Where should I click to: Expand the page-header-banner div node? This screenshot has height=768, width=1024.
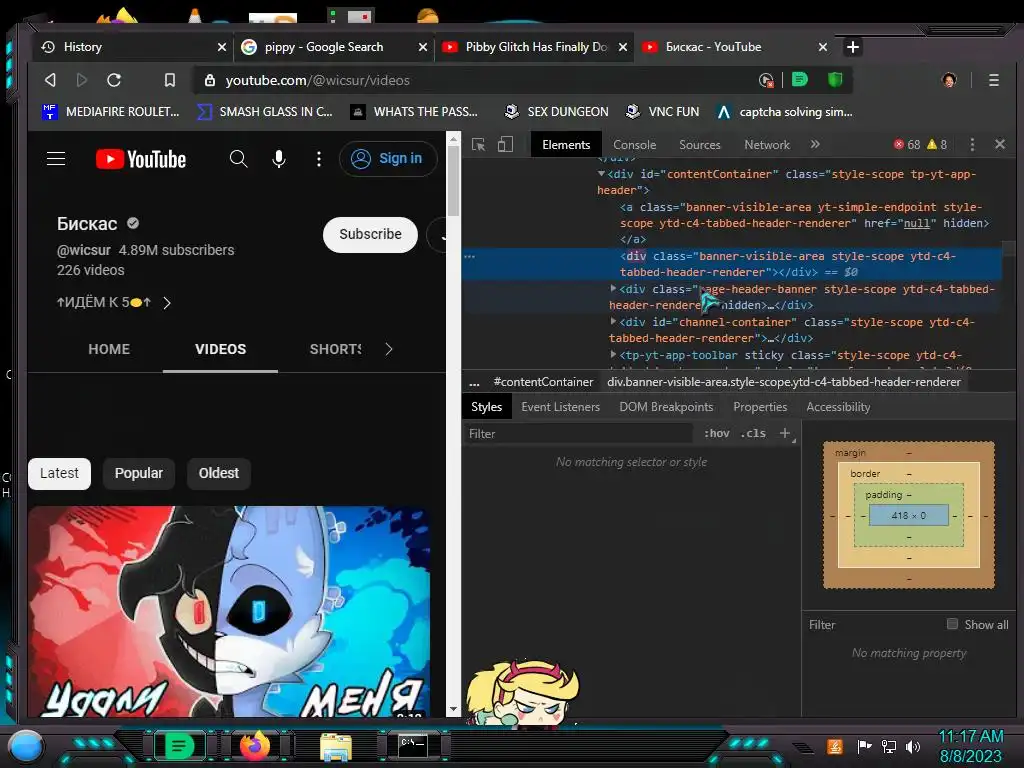[x=613, y=288]
